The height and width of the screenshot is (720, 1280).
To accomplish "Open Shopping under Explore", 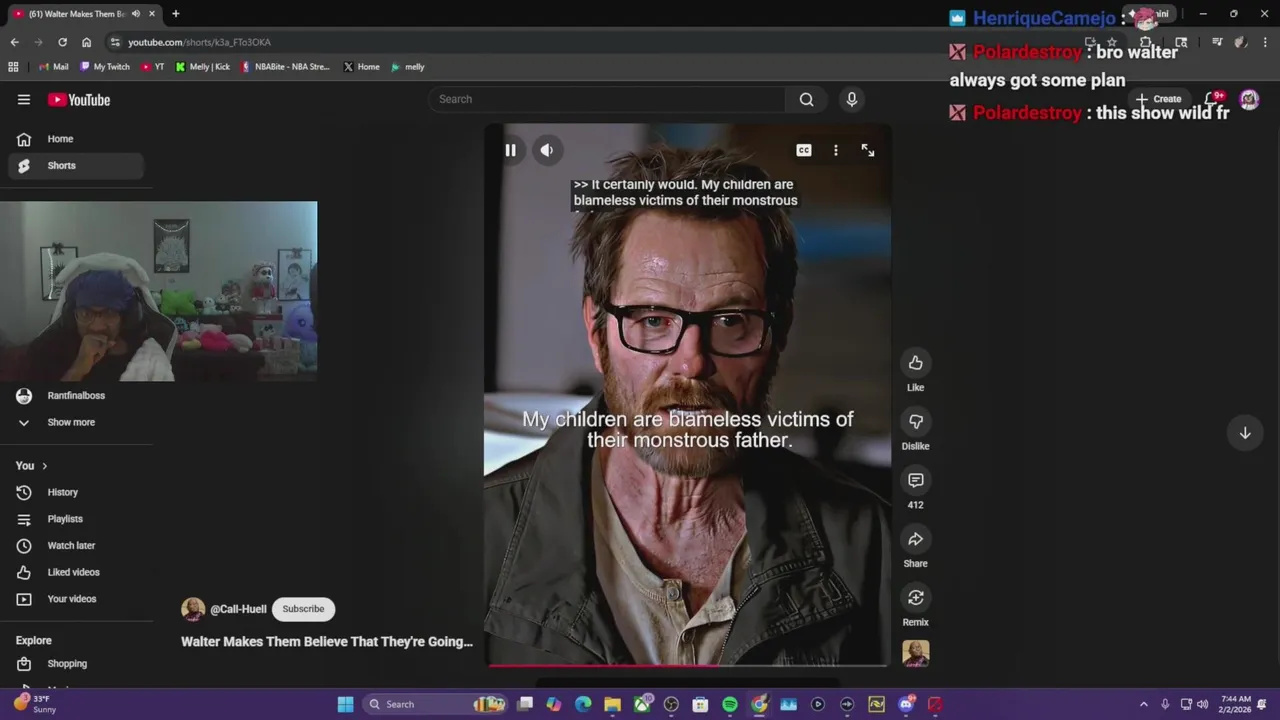I will (x=76, y=664).
